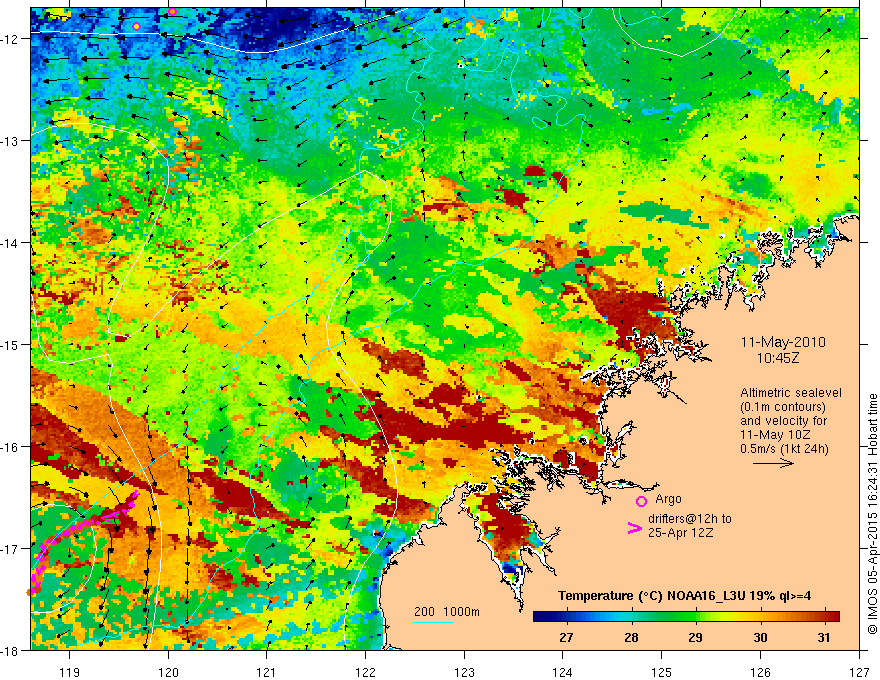The height and width of the screenshot is (680, 880).
Task: Click the "11-May 10Z" legend line
Action: [776, 435]
